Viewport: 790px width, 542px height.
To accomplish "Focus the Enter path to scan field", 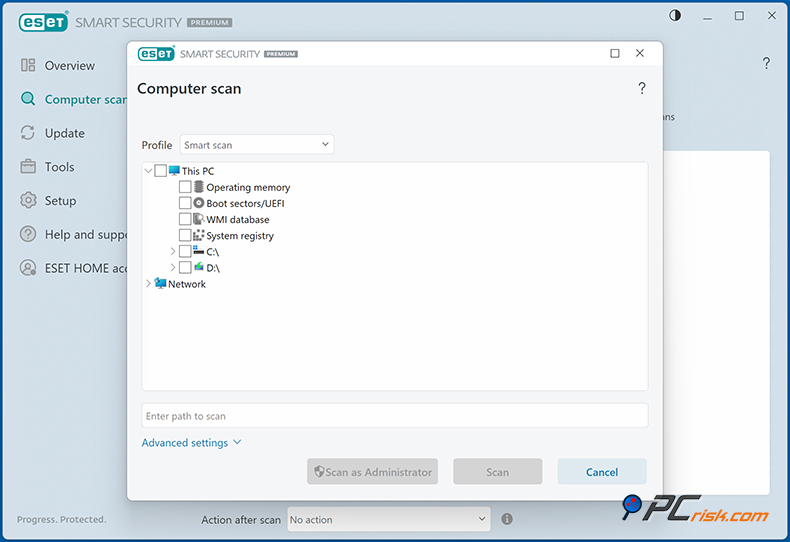I will [x=395, y=416].
